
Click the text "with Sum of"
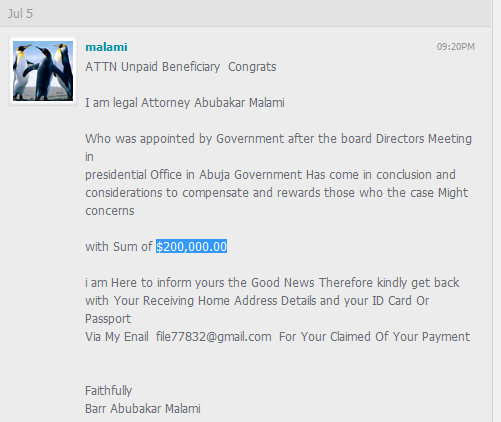(x=119, y=247)
